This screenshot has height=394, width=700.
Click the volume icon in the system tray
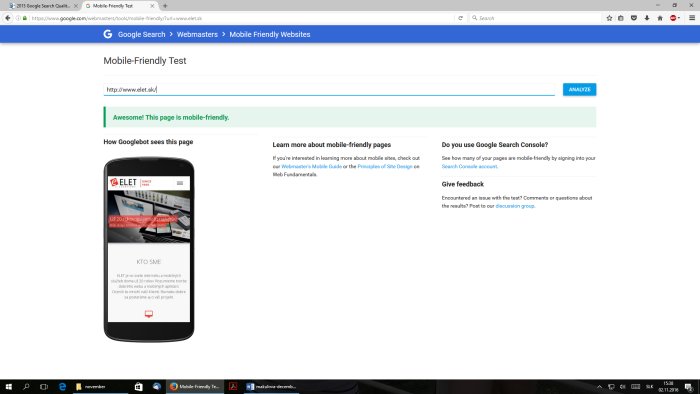click(x=622, y=386)
